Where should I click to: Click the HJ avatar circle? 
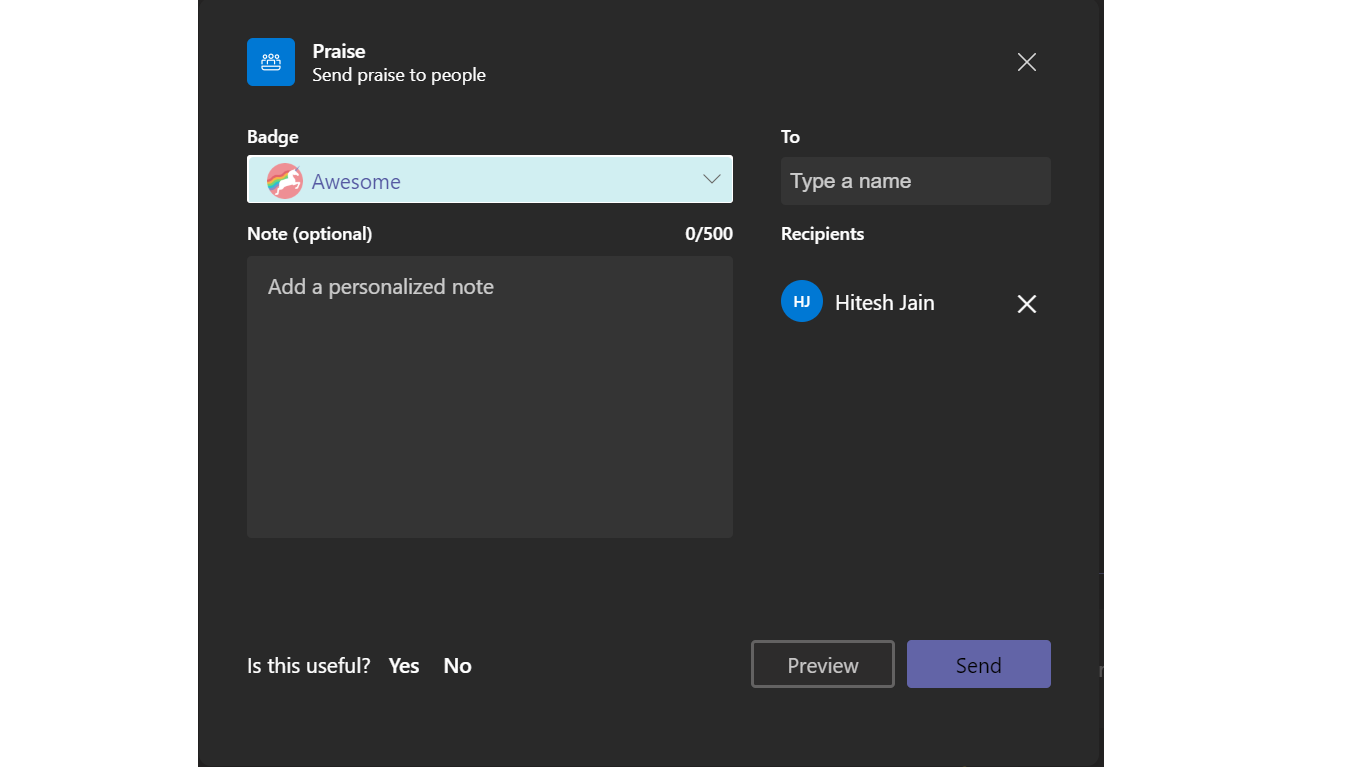801,302
